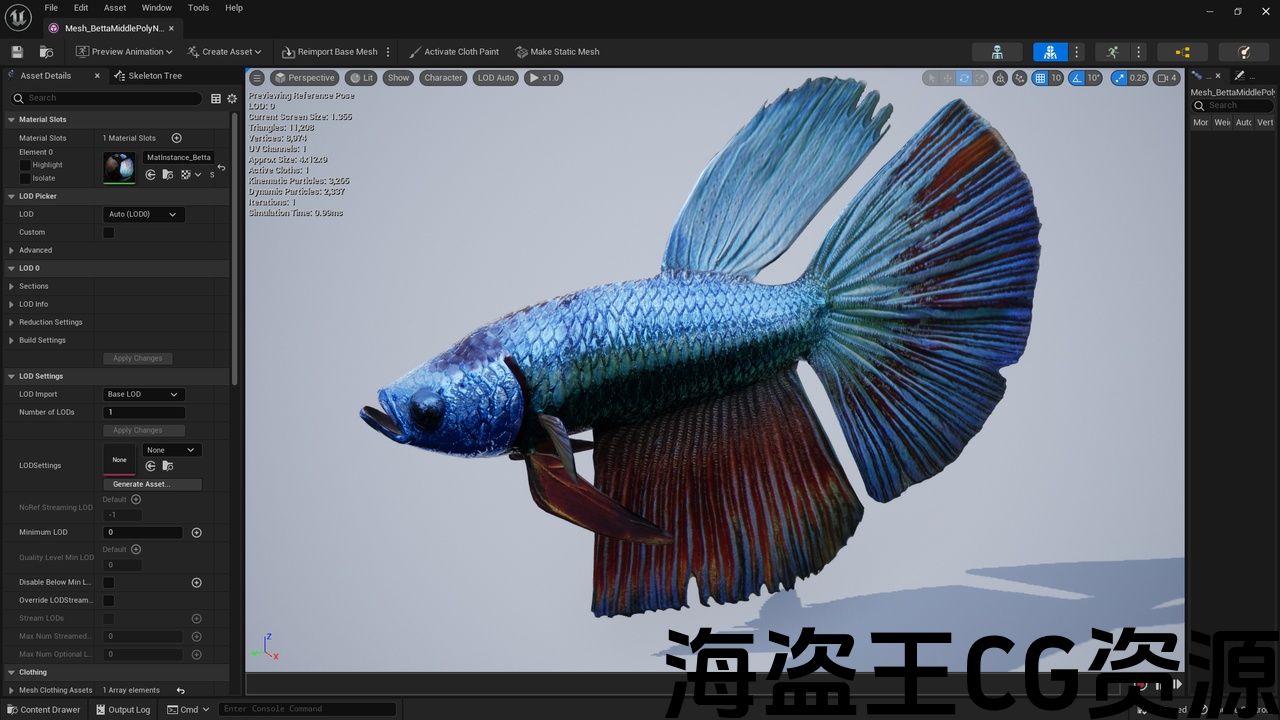Toggle rotation snap angle icon
The image size is (1280, 720).
1077,78
